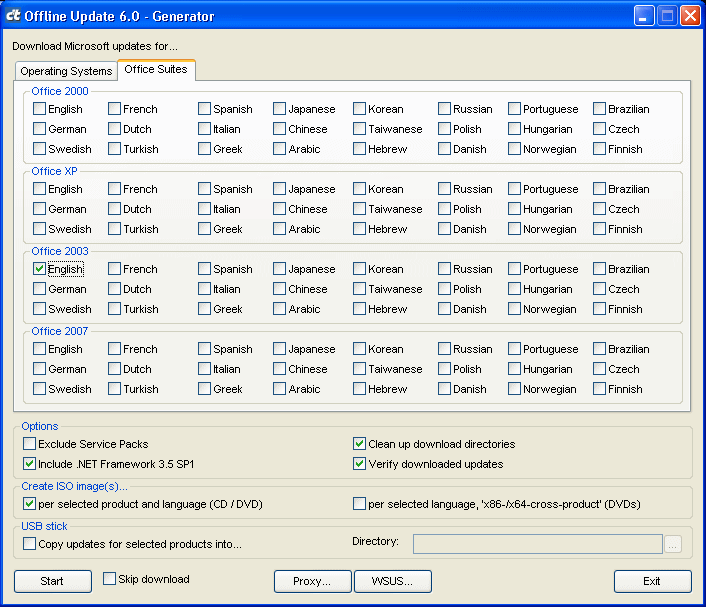Click the USB stick Directory input field
The width and height of the screenshot is (706, 607).
[538, 544]
